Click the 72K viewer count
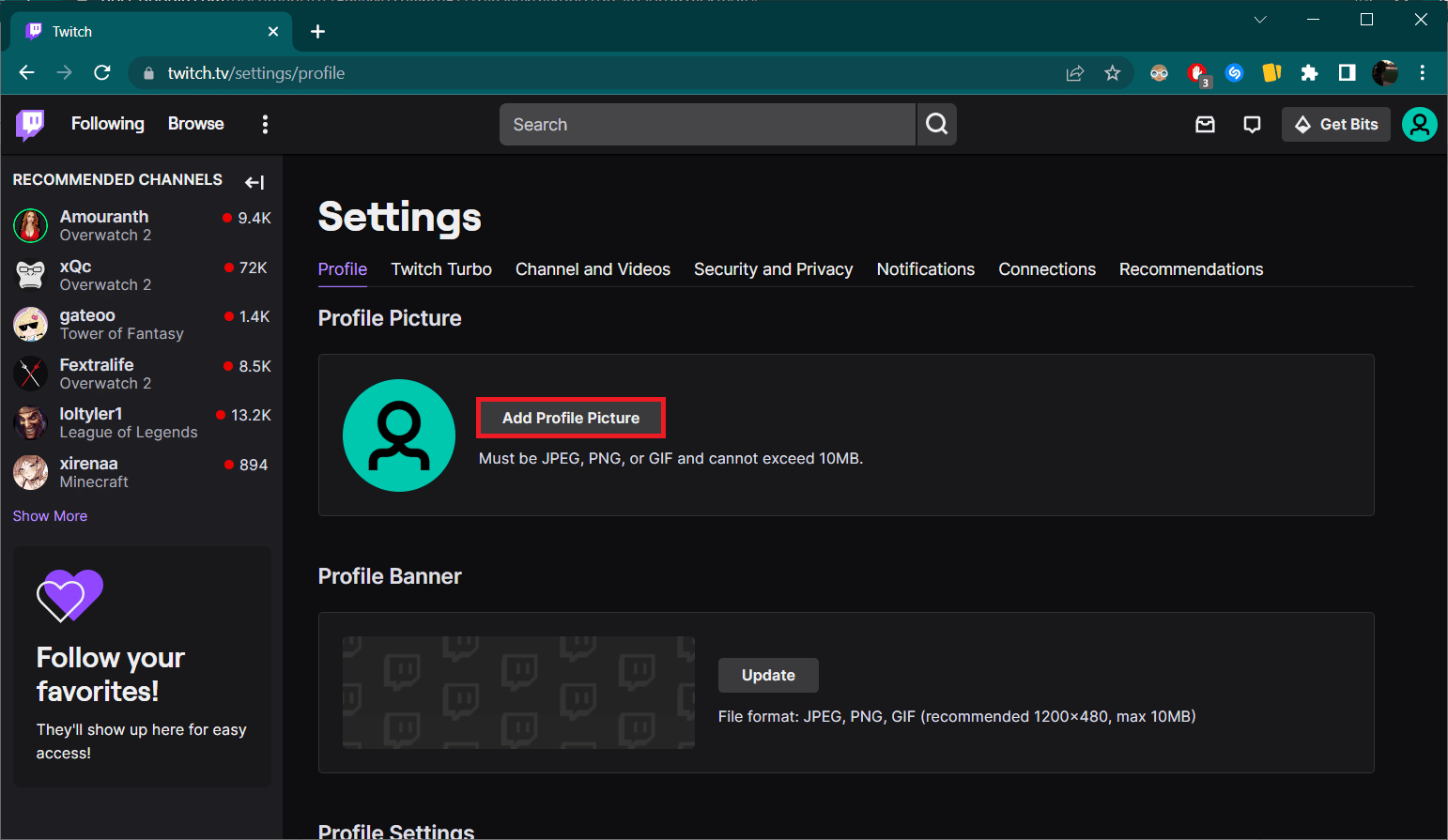 254,267
